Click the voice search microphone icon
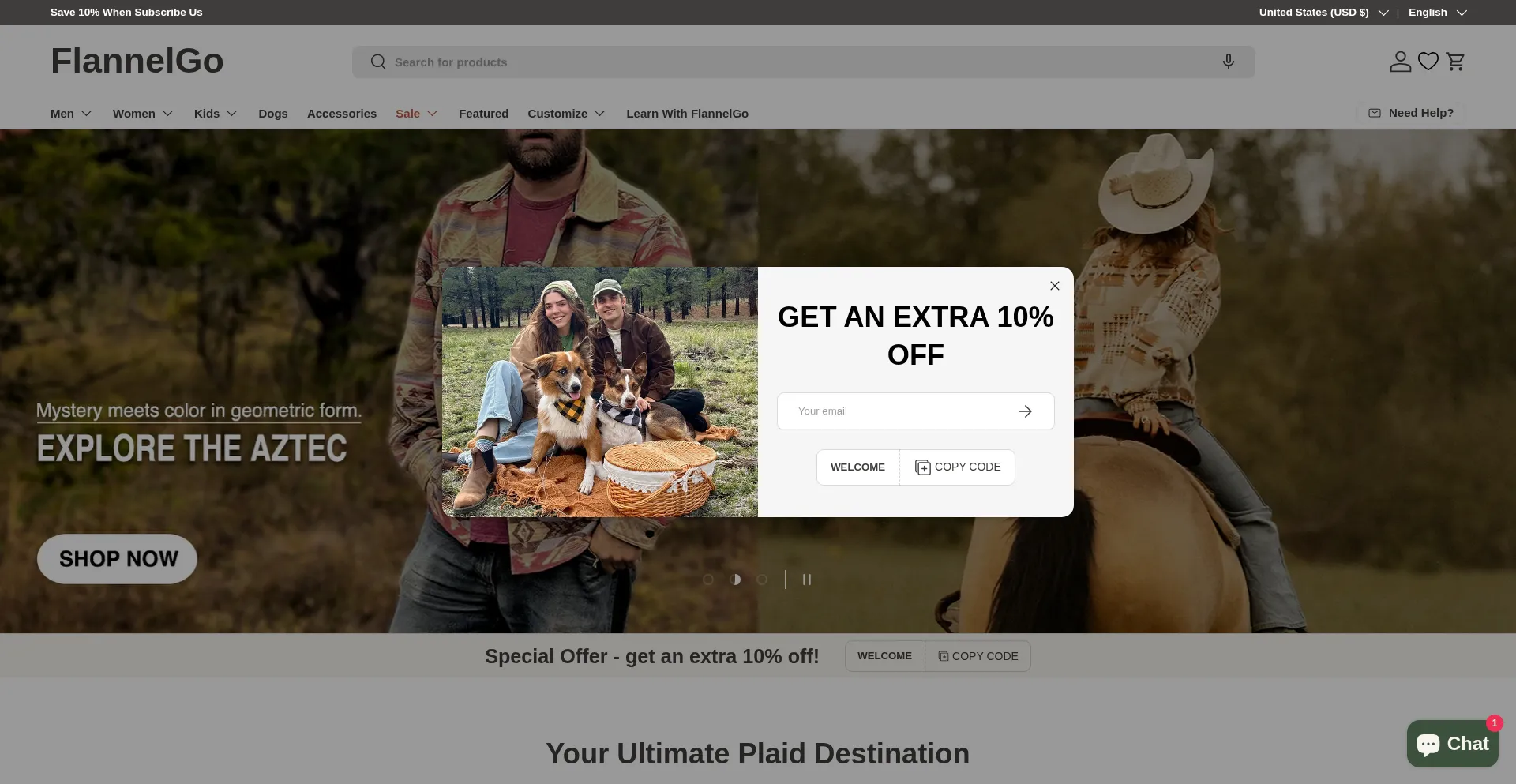The width and height of the screenshot is (1516, 784). (x=1228, y=62)
